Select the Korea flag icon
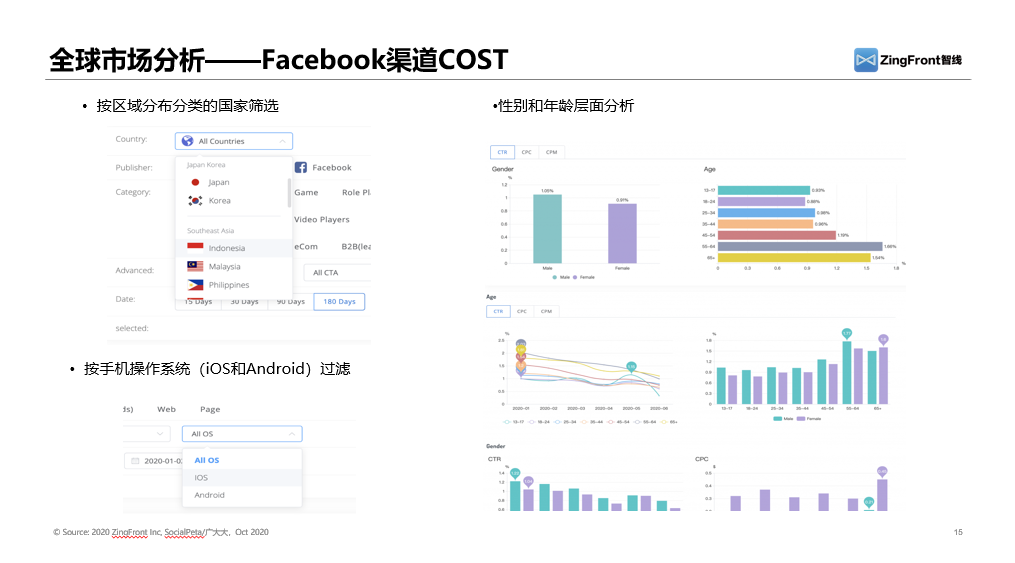 (x=195, y=201)
